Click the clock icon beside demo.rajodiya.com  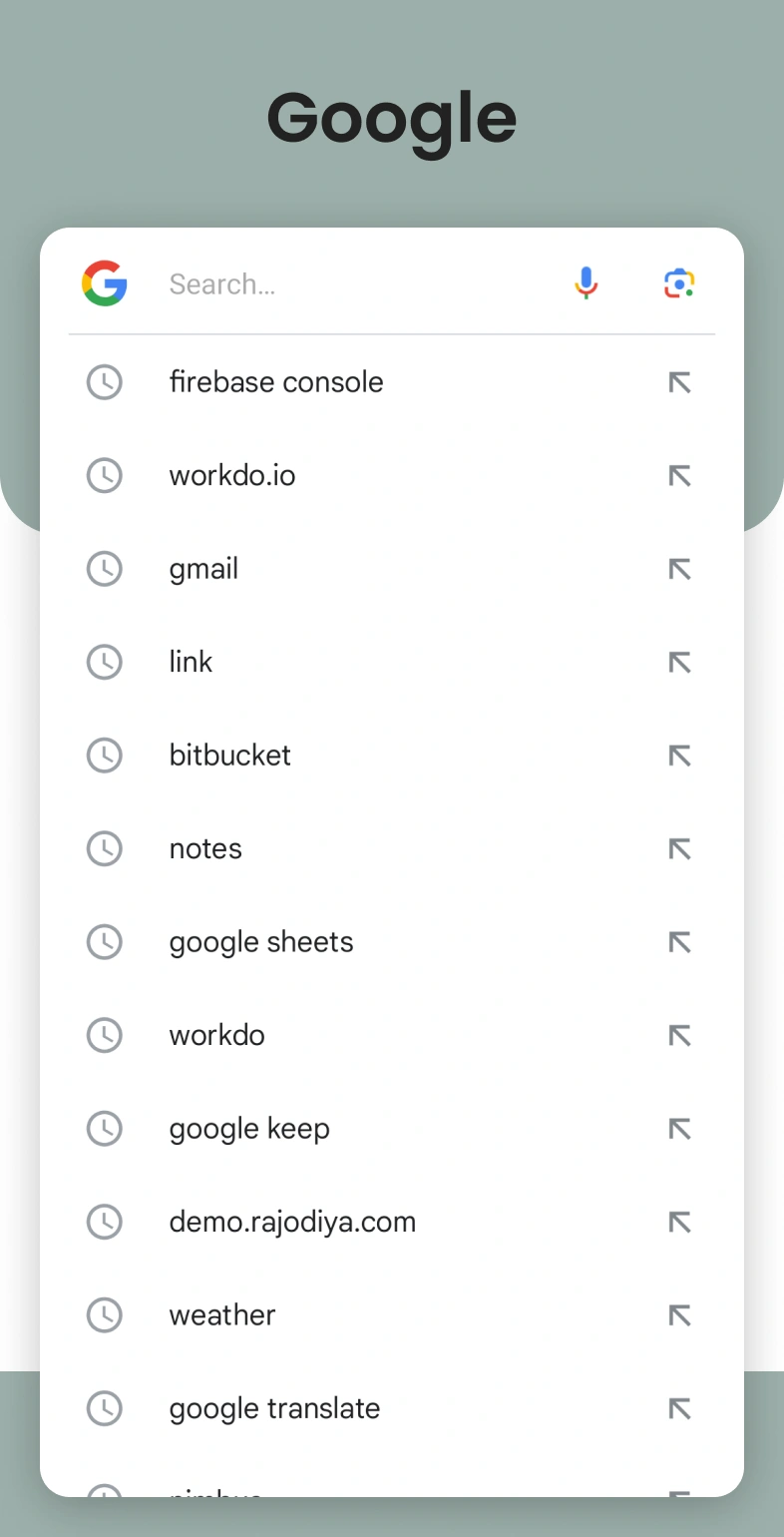(x=105, y=1222)
